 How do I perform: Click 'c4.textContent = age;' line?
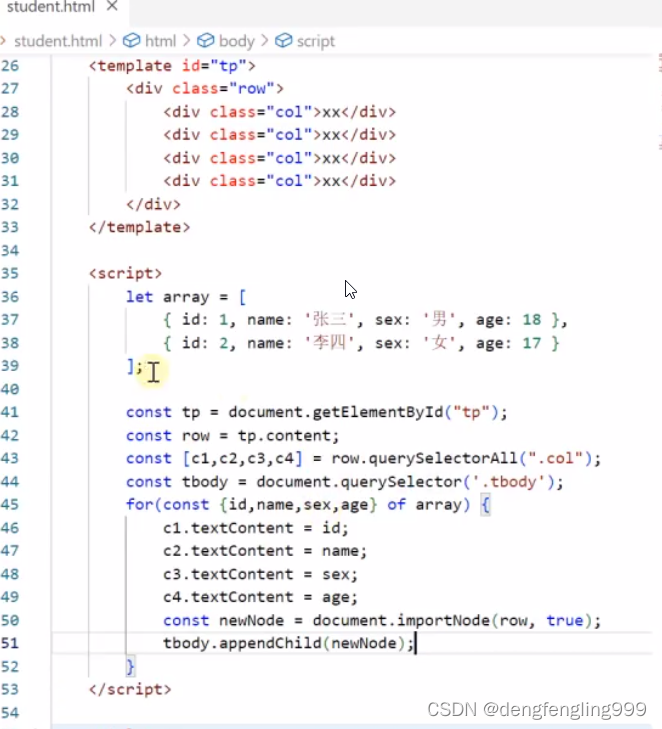click(x=260, y=597)
